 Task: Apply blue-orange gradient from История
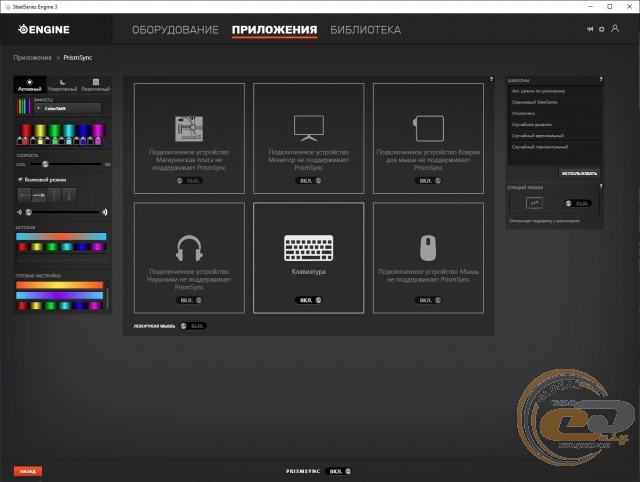61,237
